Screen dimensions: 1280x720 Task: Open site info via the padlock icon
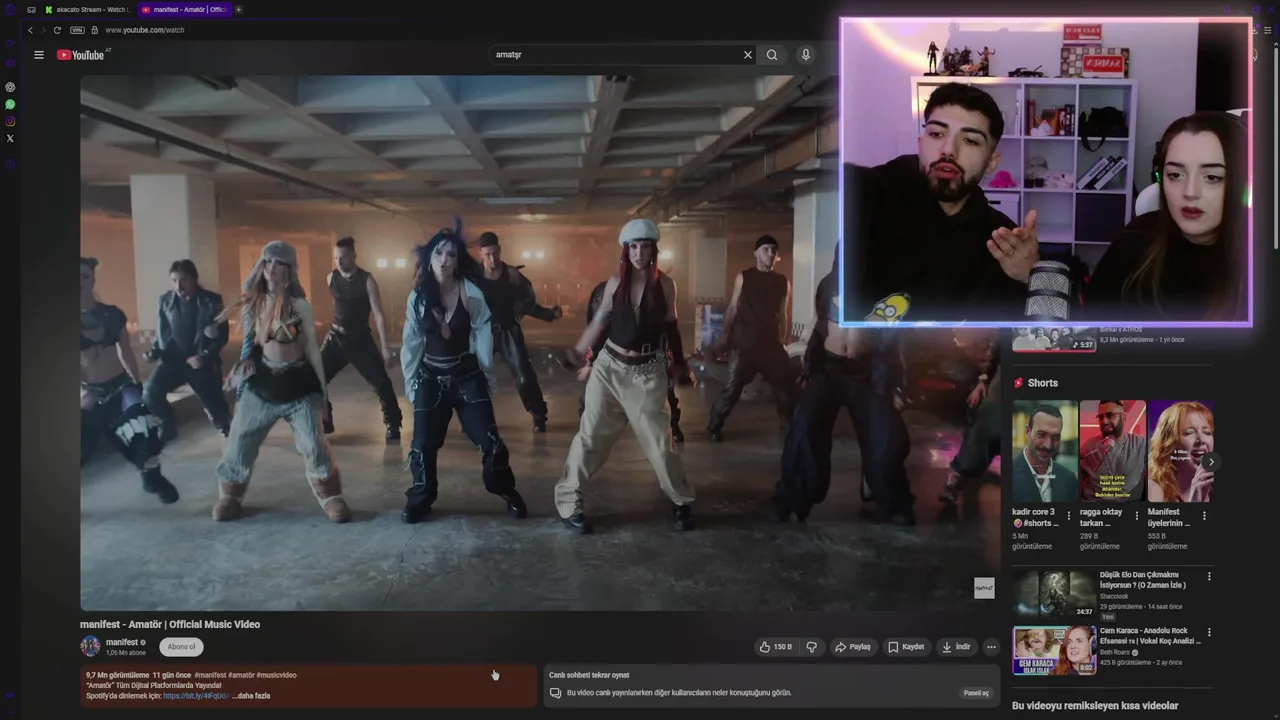(95, 30)
